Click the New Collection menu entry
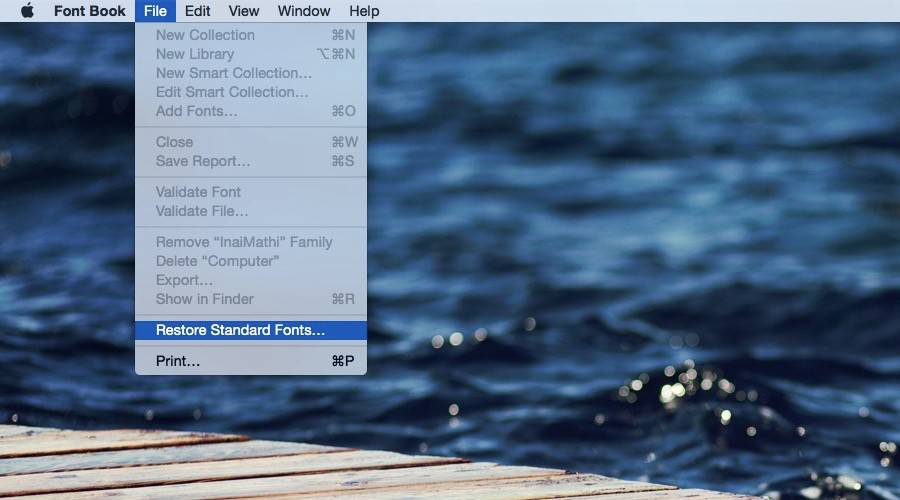 [x=251, y=35]
